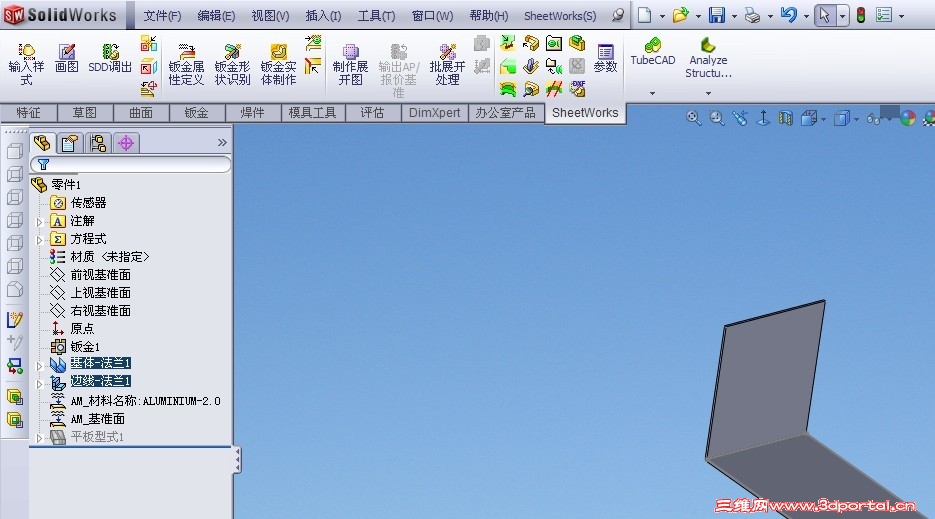Switch to the 焊件 weldments tab
This screenshot has width=935, height=519.
(x=253, y=113)
